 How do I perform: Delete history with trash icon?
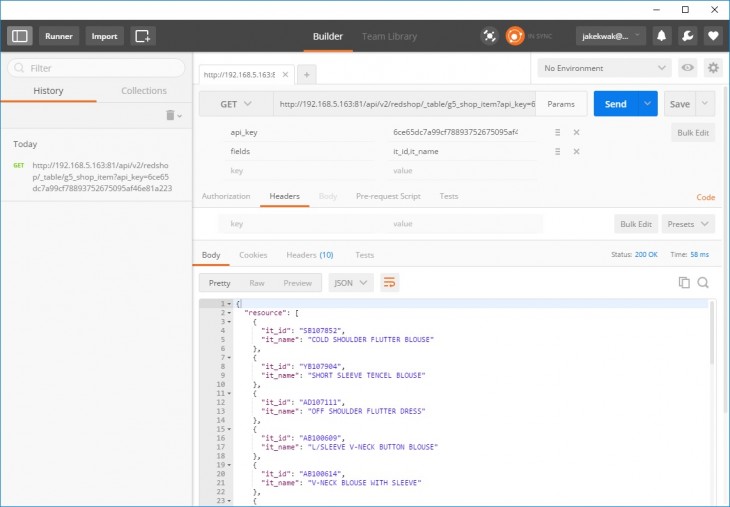click(x=171, y=116)
